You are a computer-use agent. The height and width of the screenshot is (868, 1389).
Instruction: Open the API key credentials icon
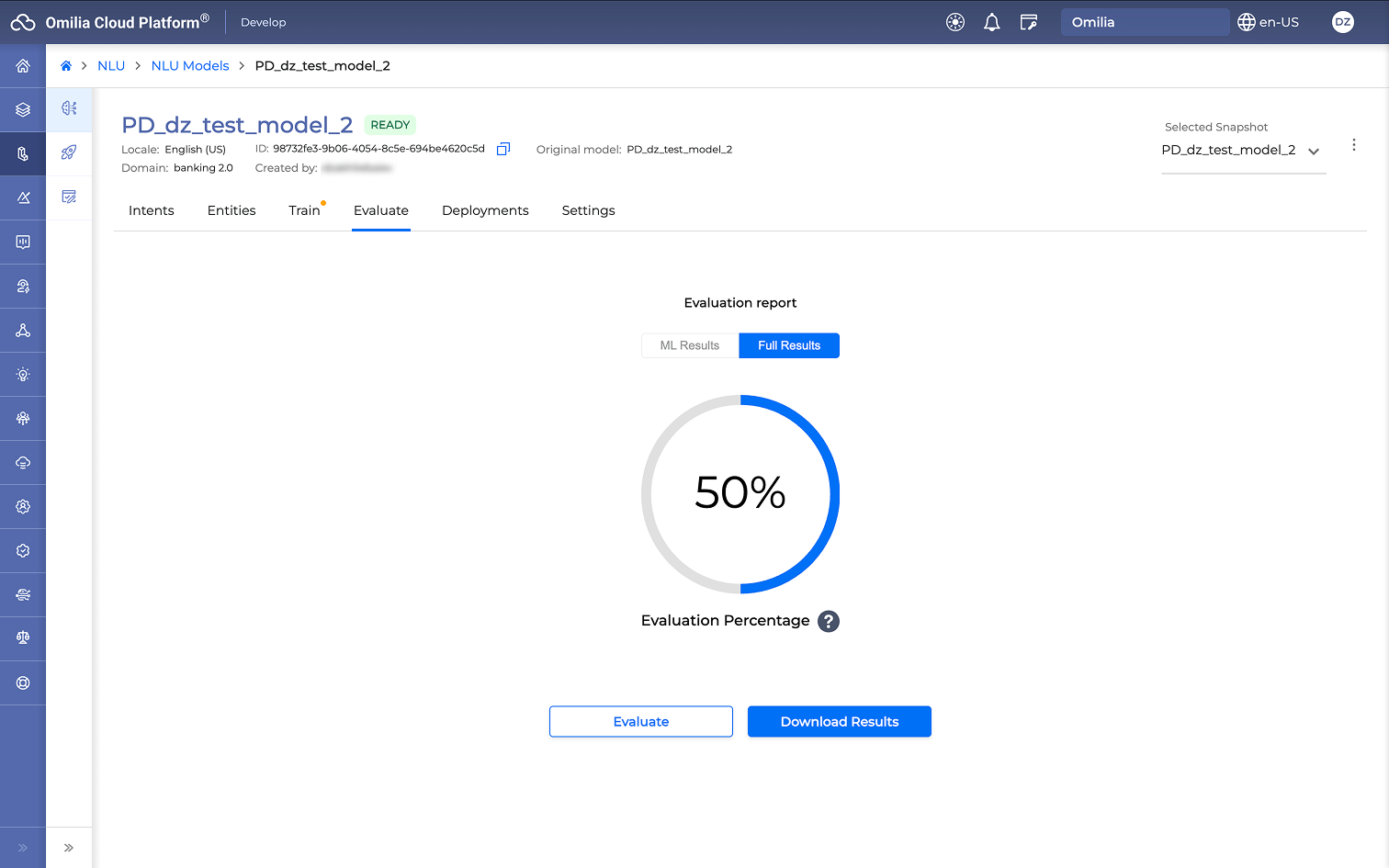[1029, 23]
